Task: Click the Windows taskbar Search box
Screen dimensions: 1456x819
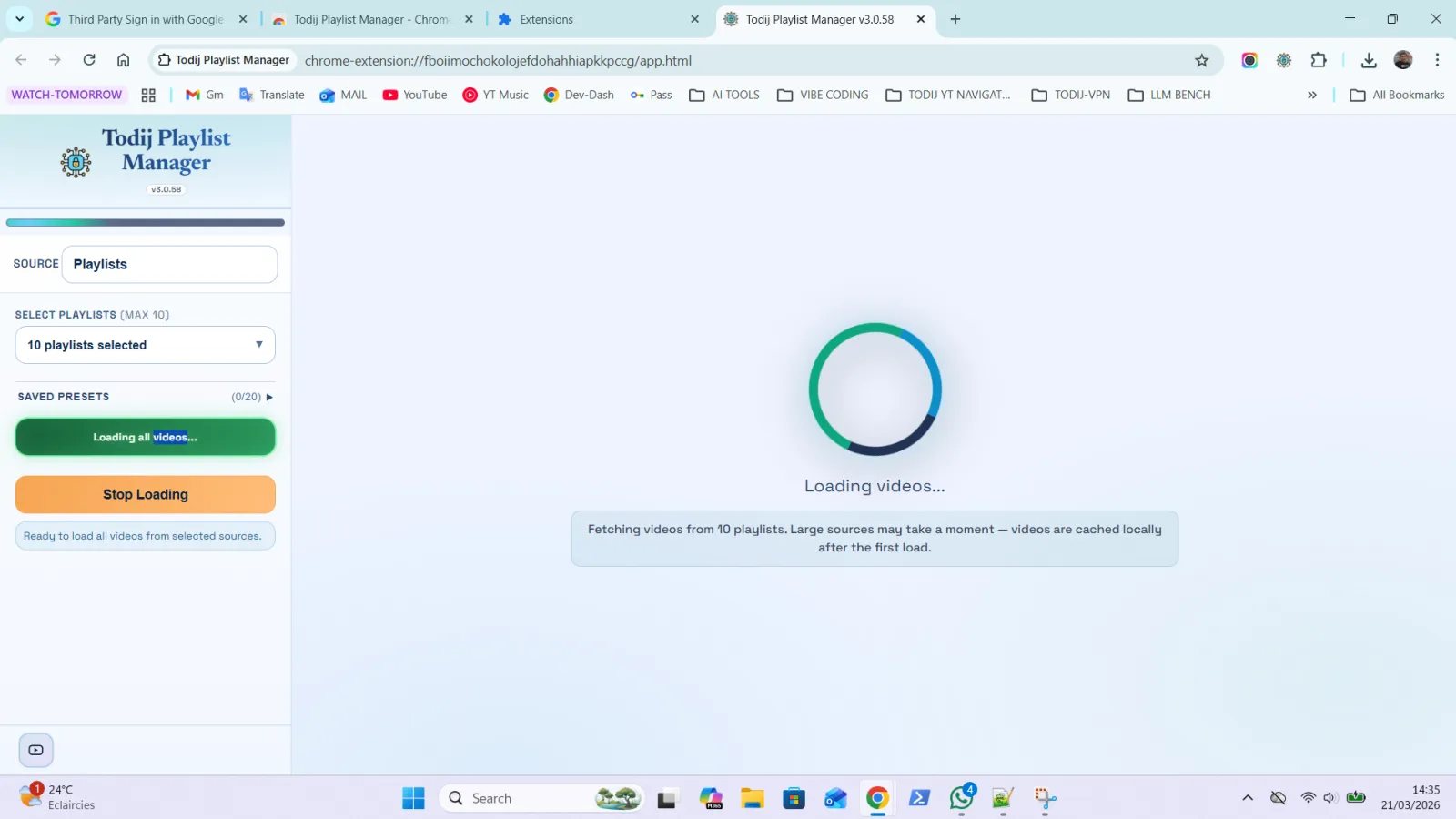Action: pos(541,798)
